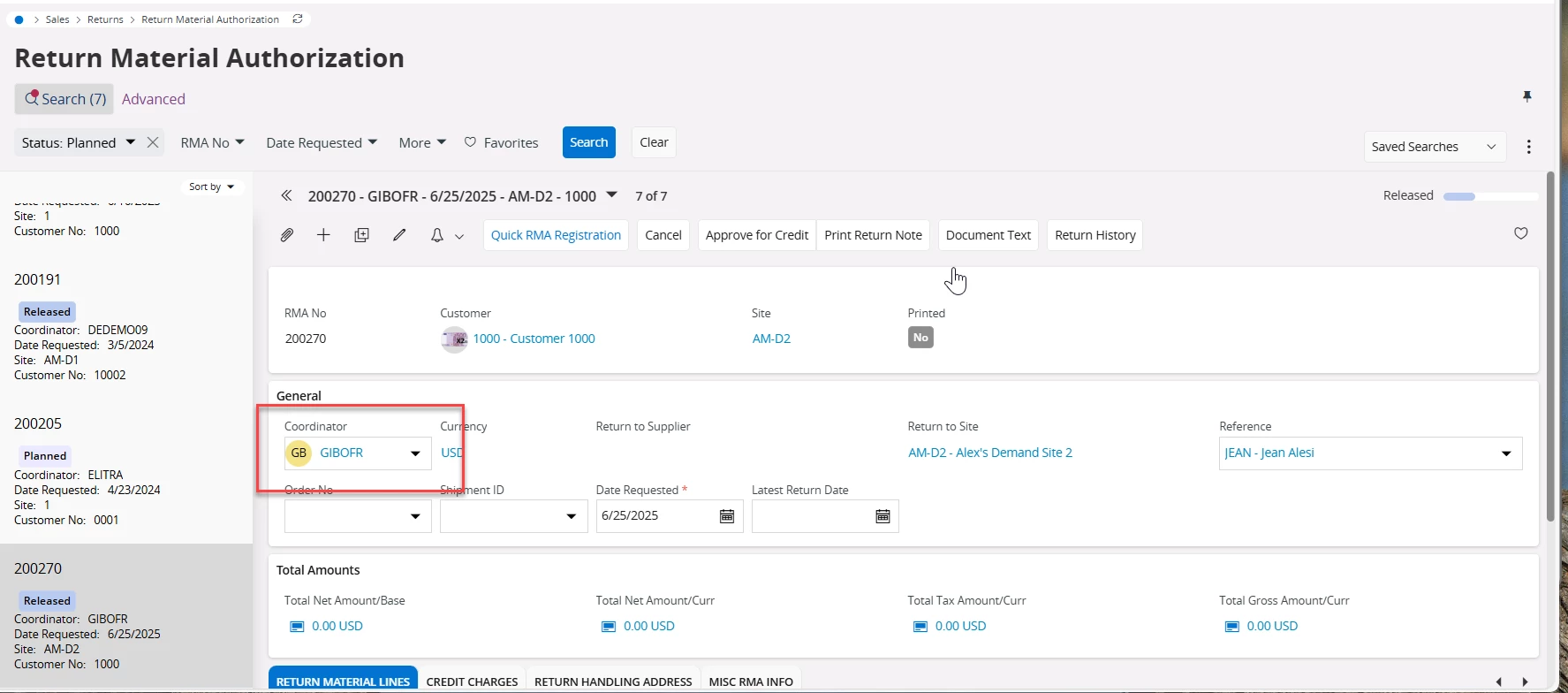Expand the Date Requested filter
This screenshot has width=1568, height=693.
pos(322,142)
